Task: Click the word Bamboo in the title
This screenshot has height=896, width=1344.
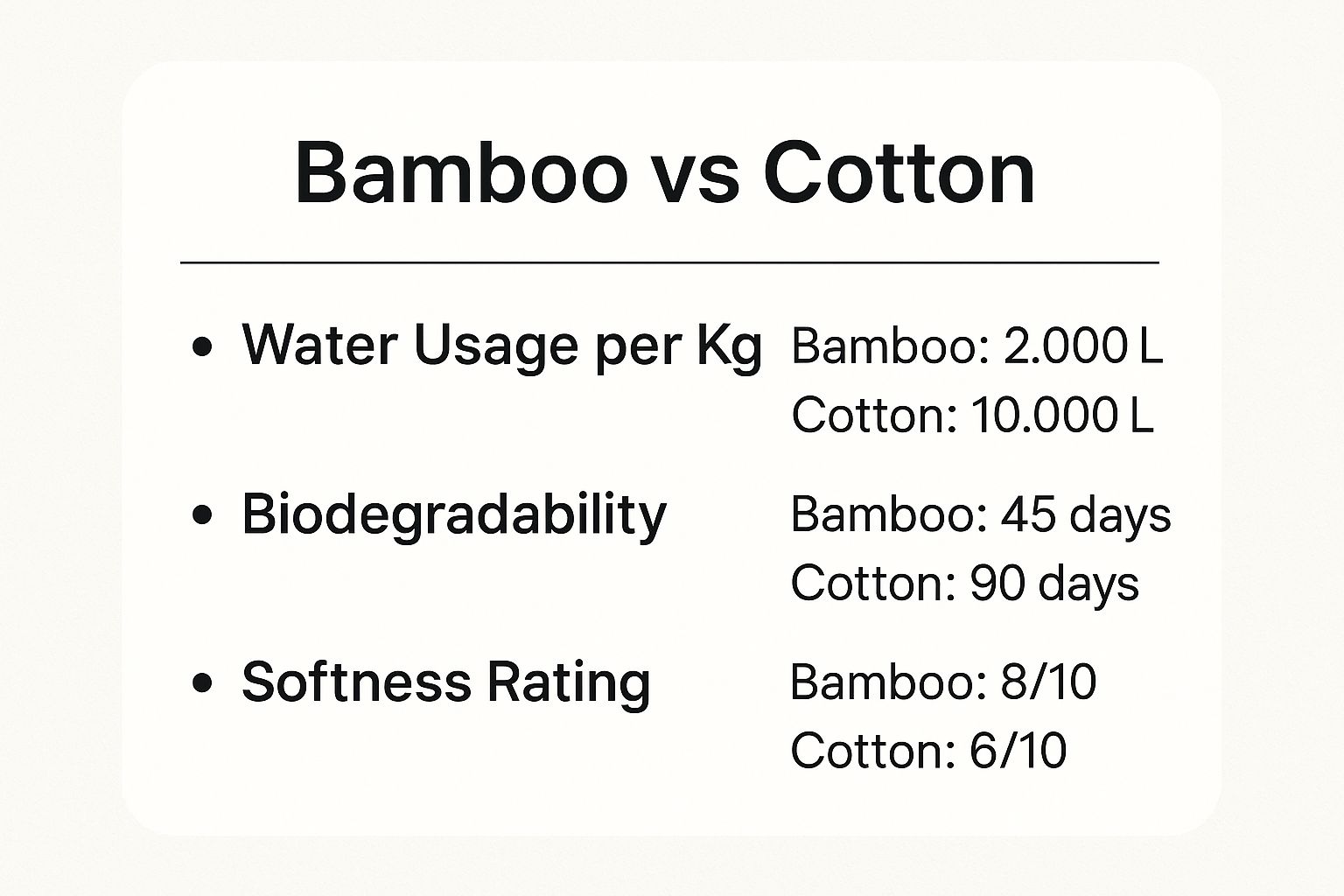Action: pos(462,172)
